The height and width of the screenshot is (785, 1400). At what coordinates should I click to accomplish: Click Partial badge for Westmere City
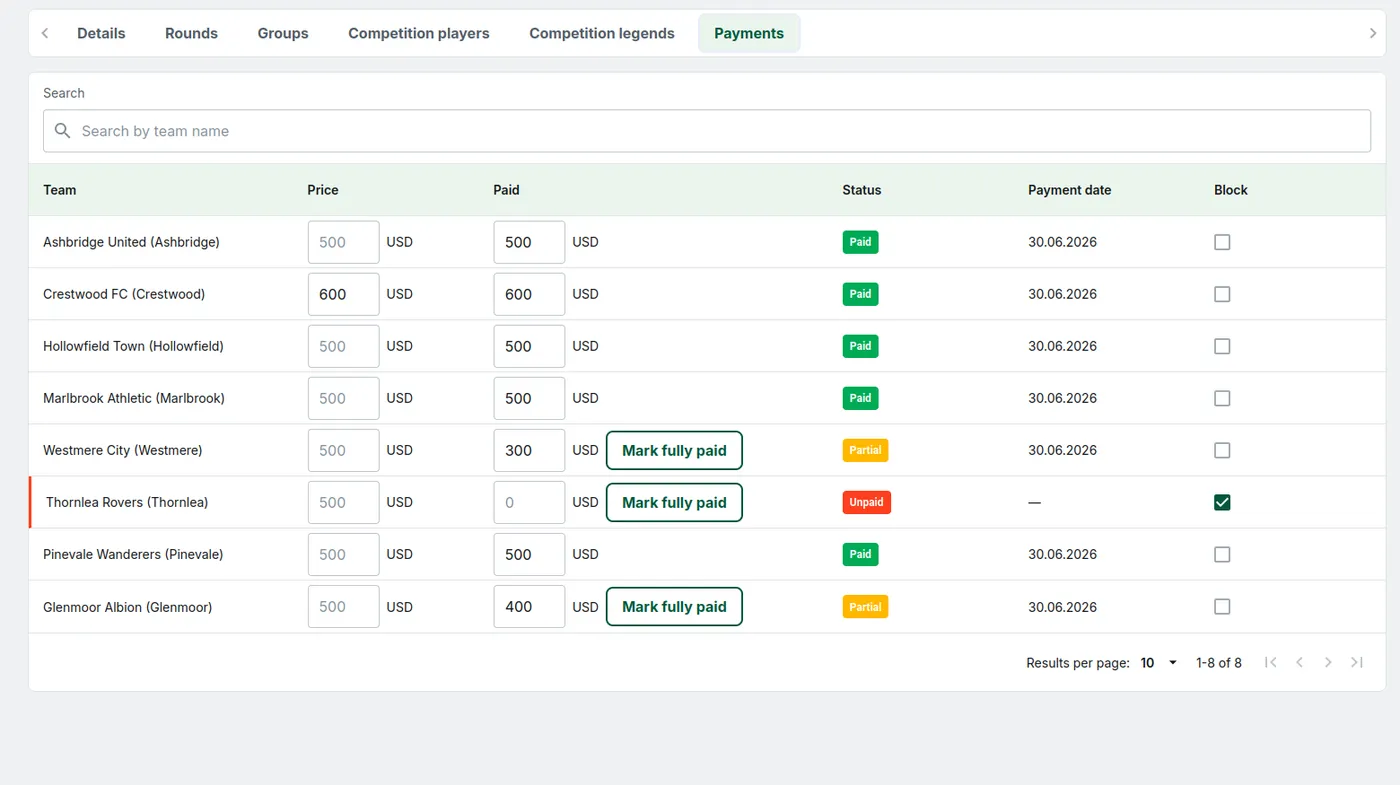pos(865,450)
